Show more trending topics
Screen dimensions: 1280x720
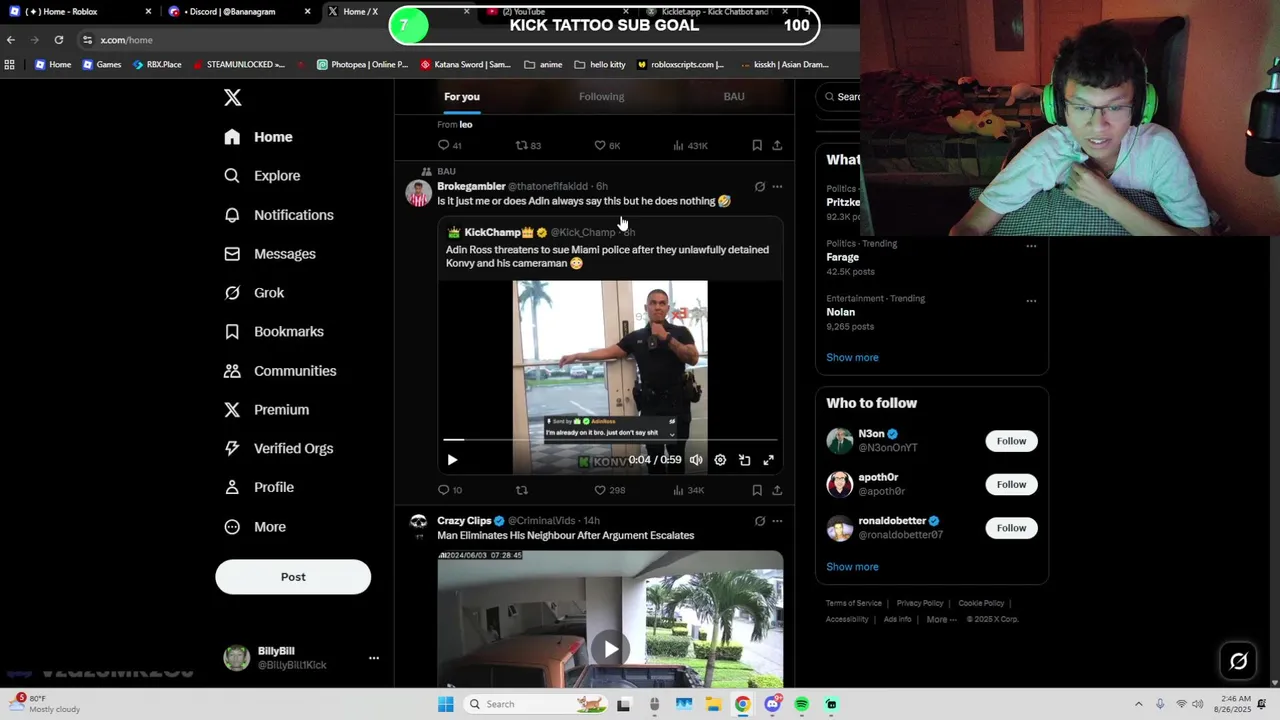pyautogui.click(x=852, y=357)
